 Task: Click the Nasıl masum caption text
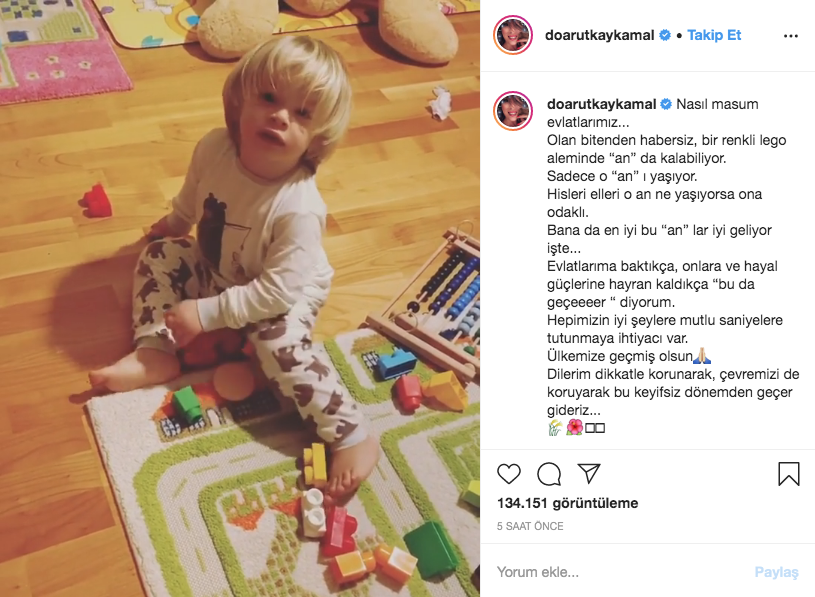click(717, 104)
